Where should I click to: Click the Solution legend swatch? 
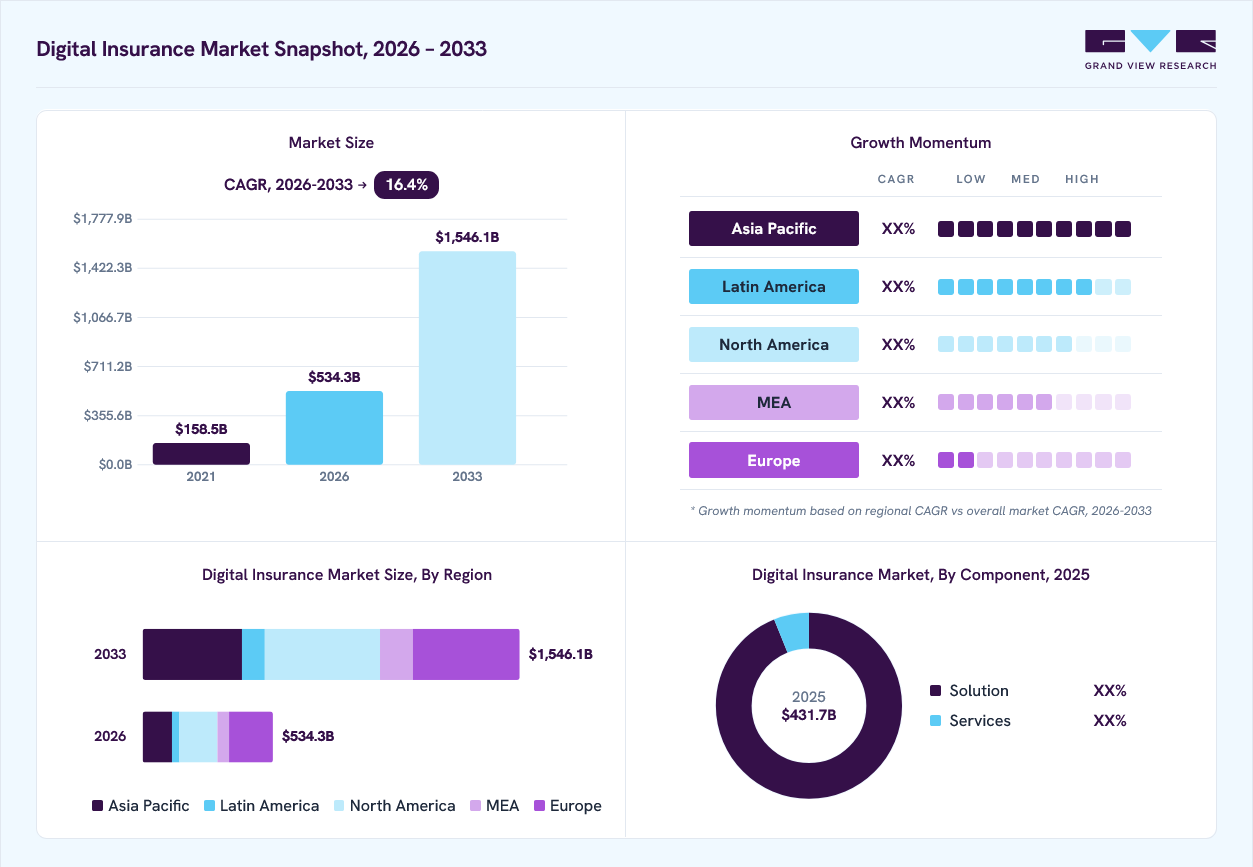[936, 690]
